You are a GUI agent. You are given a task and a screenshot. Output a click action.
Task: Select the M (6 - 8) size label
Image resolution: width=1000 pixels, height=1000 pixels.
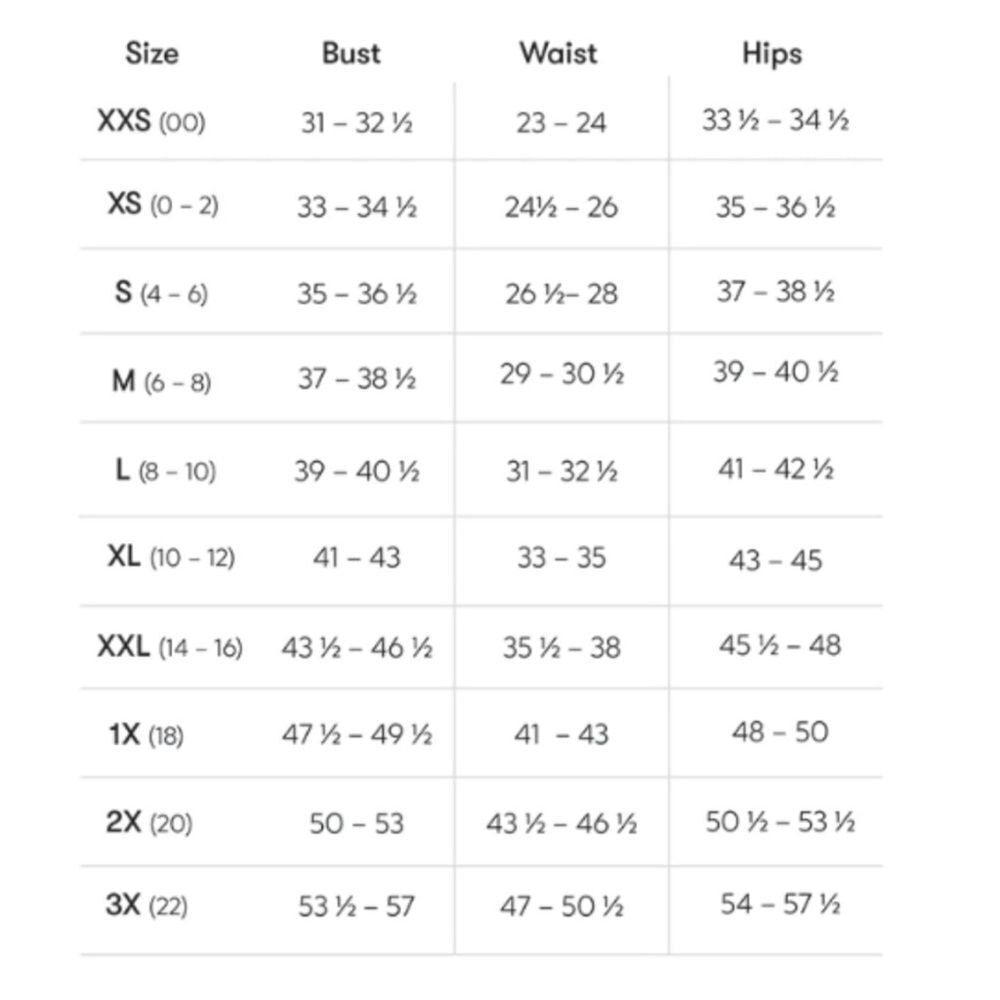(161, 381)
